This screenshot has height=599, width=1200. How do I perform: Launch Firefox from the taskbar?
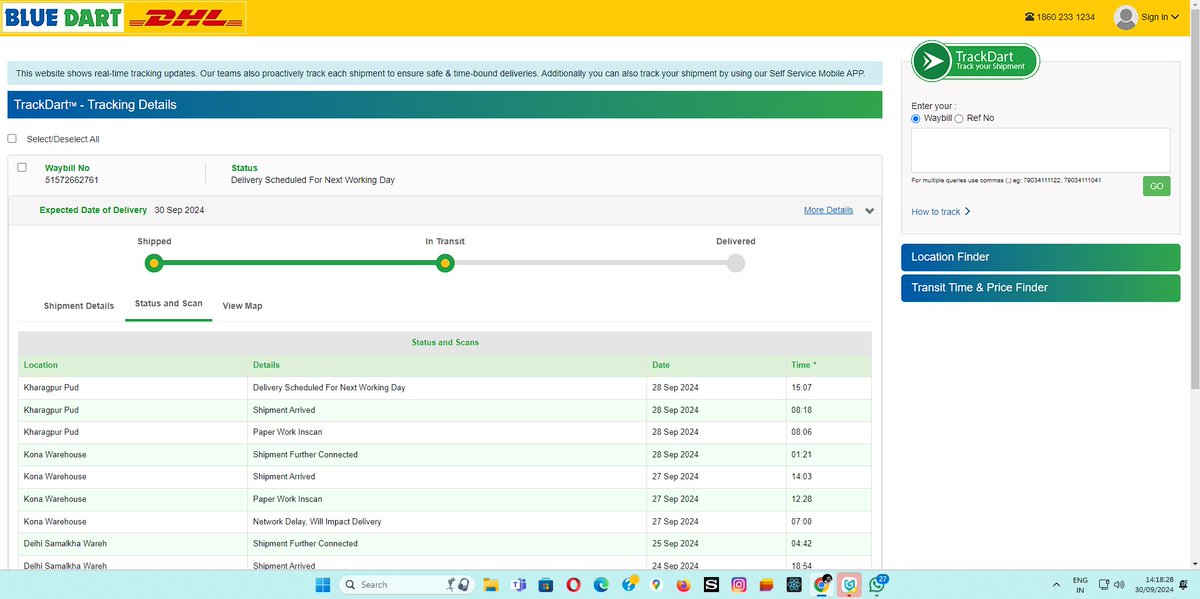pos(684,584)
